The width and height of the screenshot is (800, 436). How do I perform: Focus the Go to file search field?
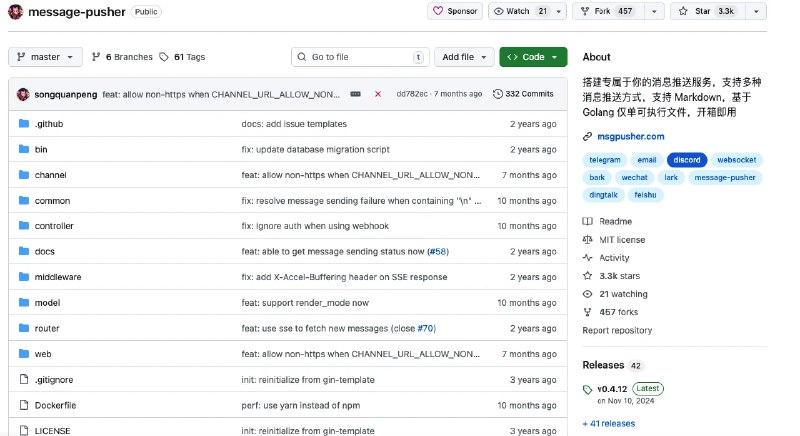click(360, 57)
